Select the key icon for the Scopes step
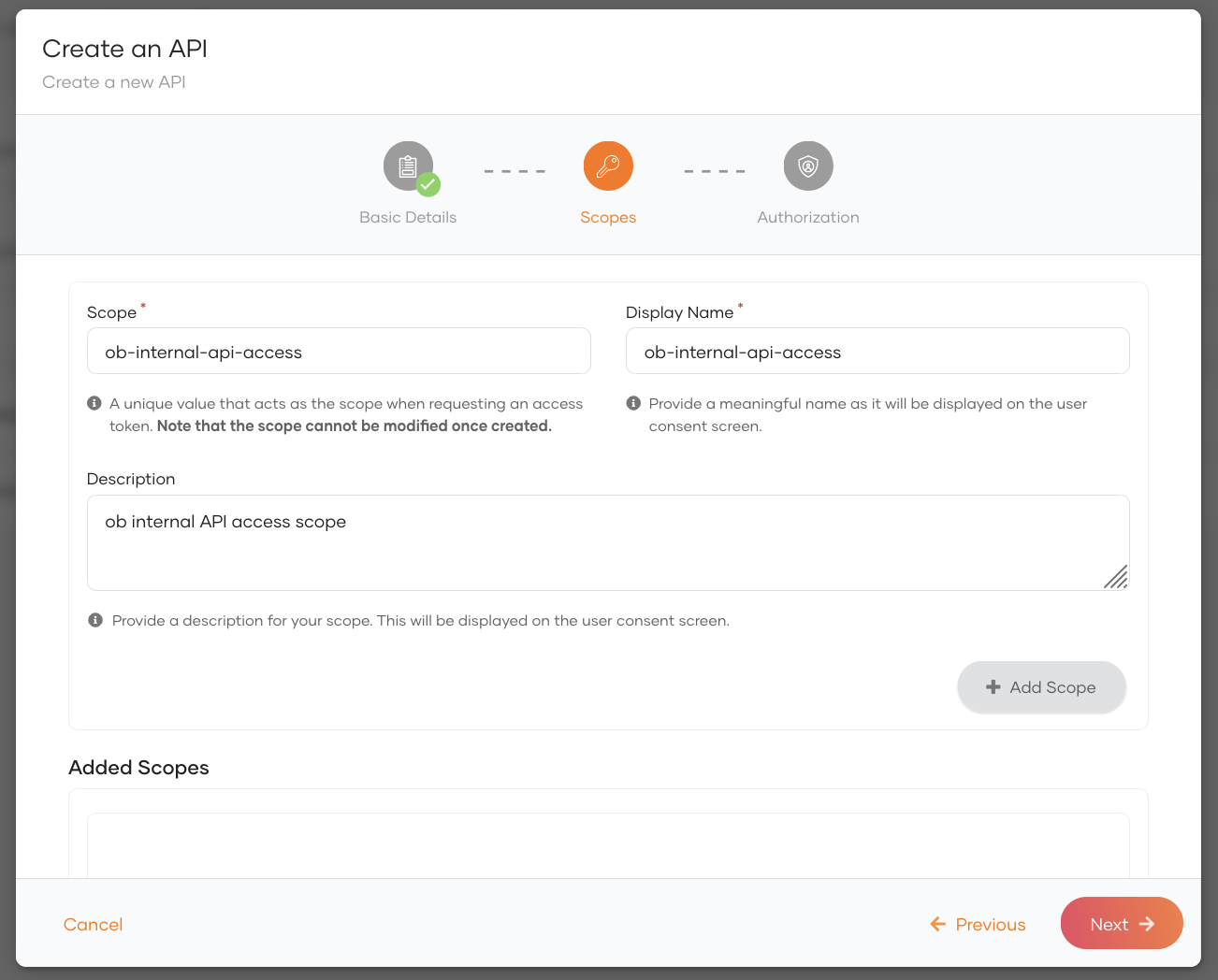Screen dimensions: 1218x980 (x=608, y=166)
